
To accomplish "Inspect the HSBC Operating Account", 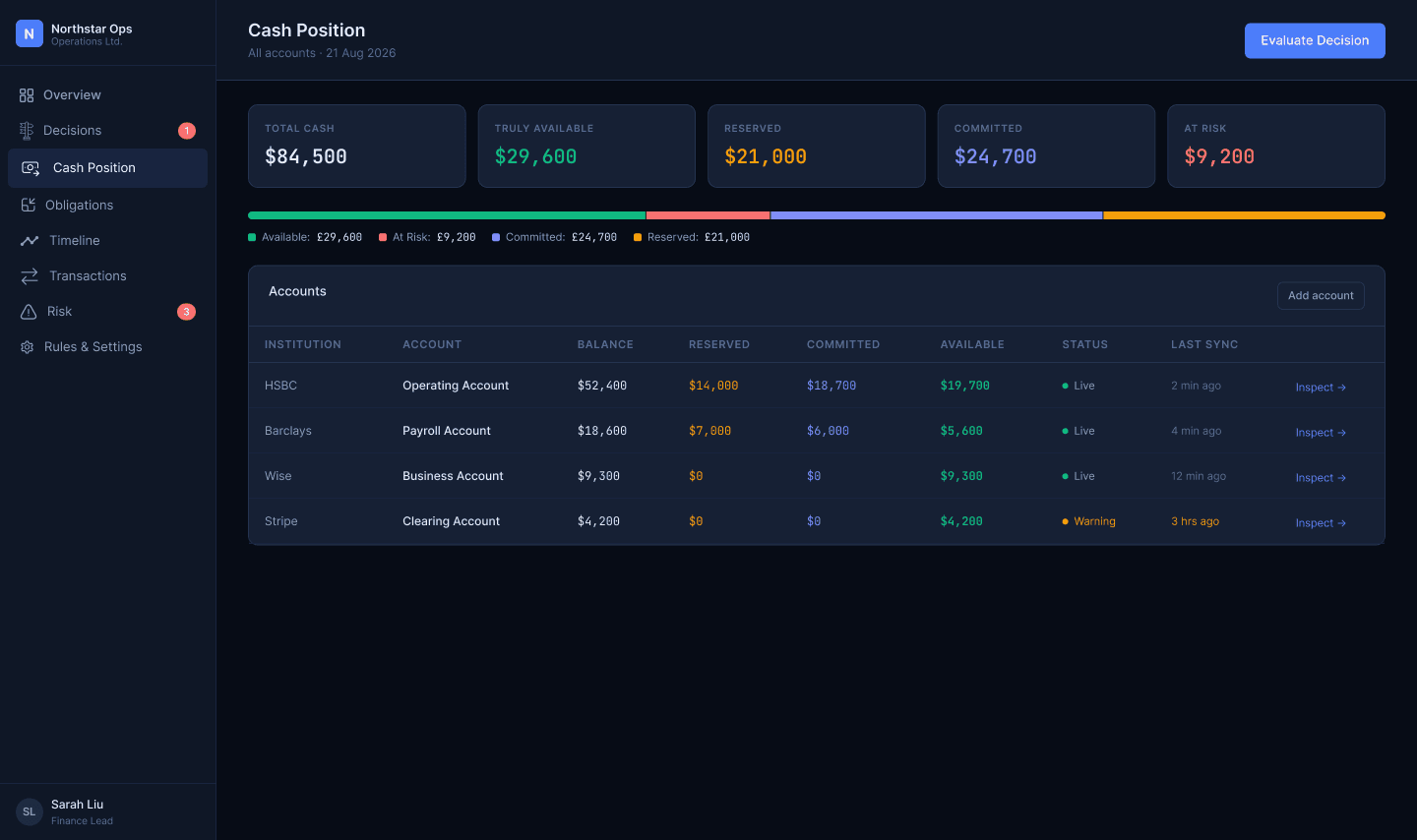I will pyautogui.click(x=1321, y=388).
